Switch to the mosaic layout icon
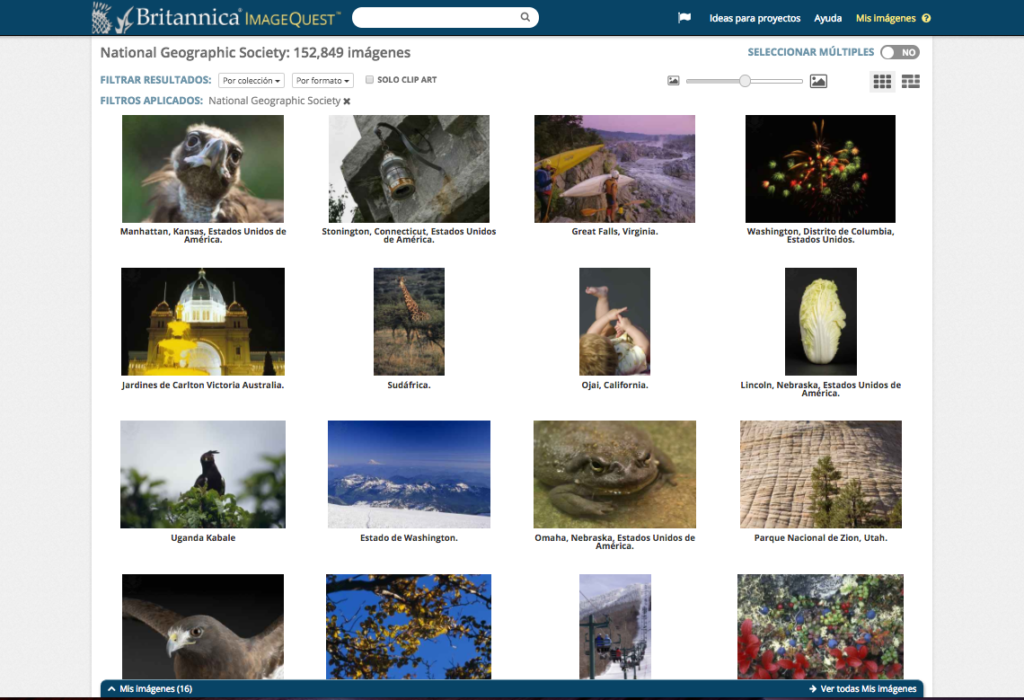 click(x=910, y=81)
